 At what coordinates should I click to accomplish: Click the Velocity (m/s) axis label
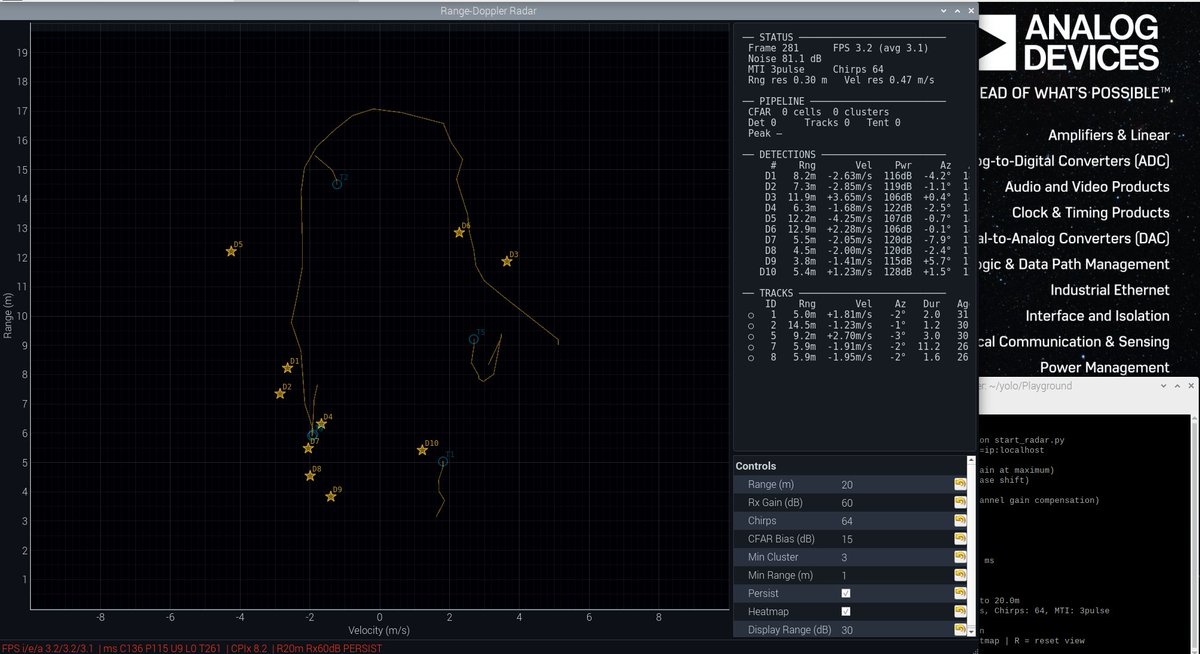click(x=379, y=631)
